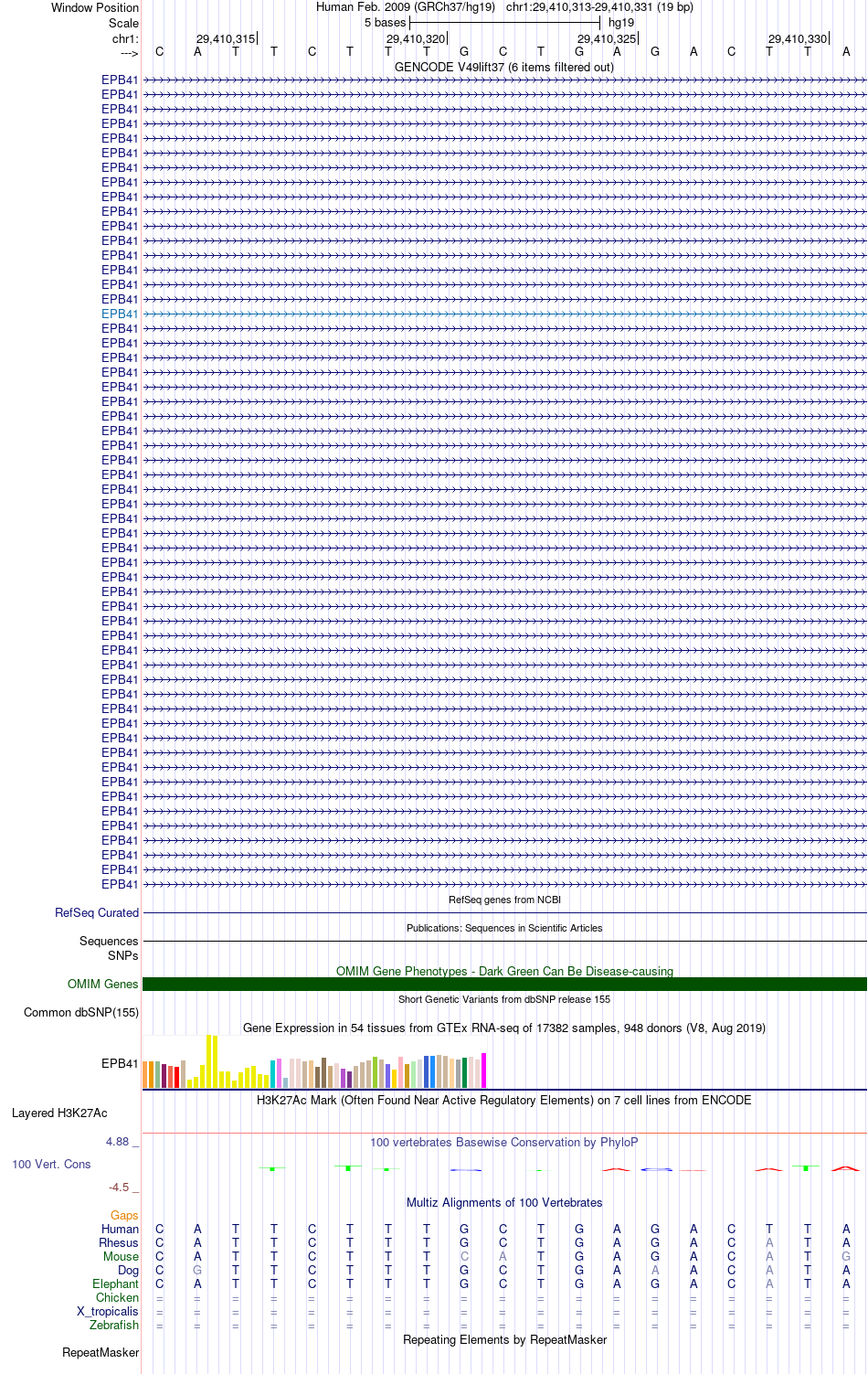Image resolution: width=868 pixels, height=1374 pixels.
Task: Click the H3K27Ac Mark ENCODE track title
Action: pos(504,1100)
